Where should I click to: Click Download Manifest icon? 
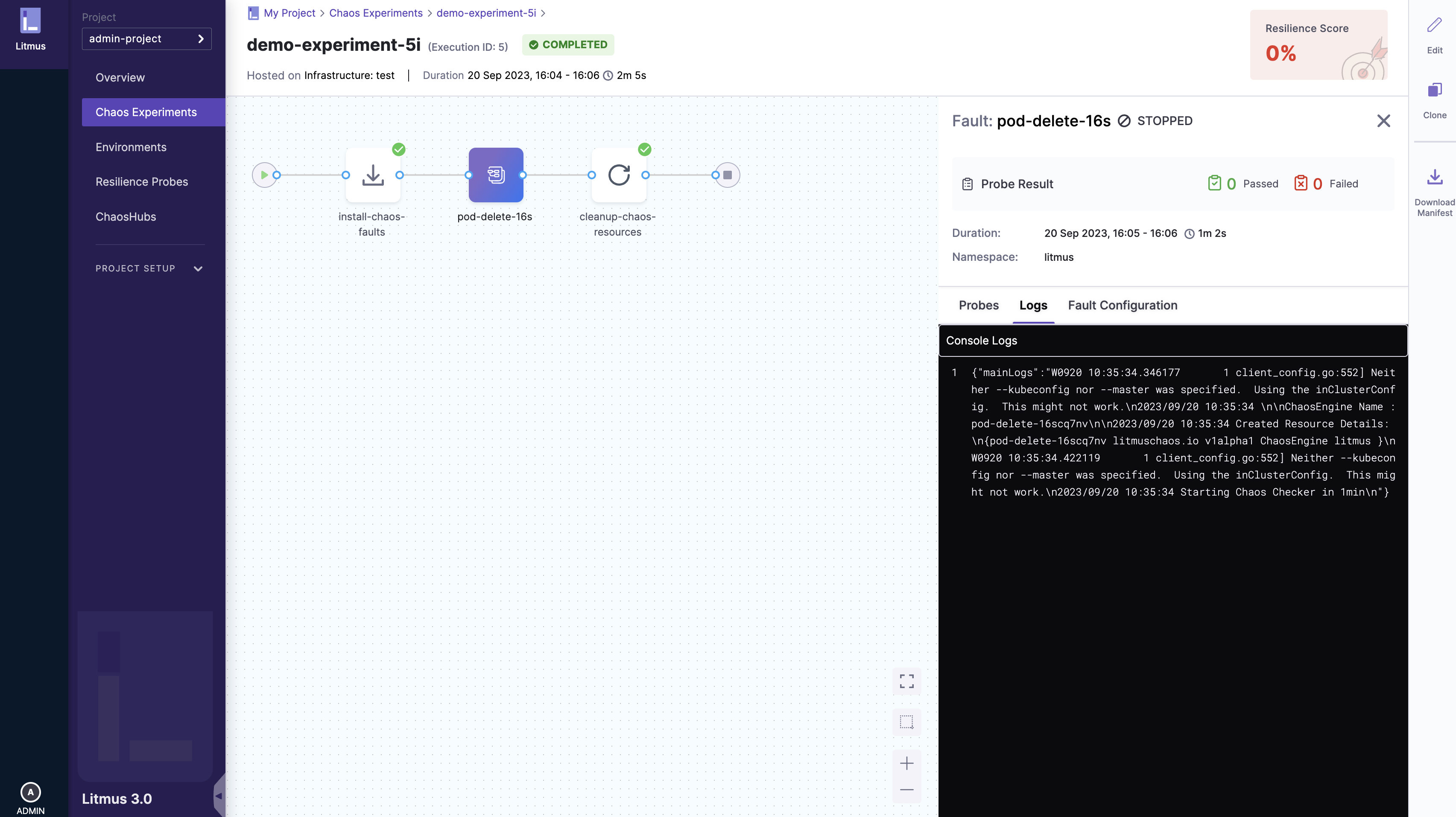(1434, 178)
